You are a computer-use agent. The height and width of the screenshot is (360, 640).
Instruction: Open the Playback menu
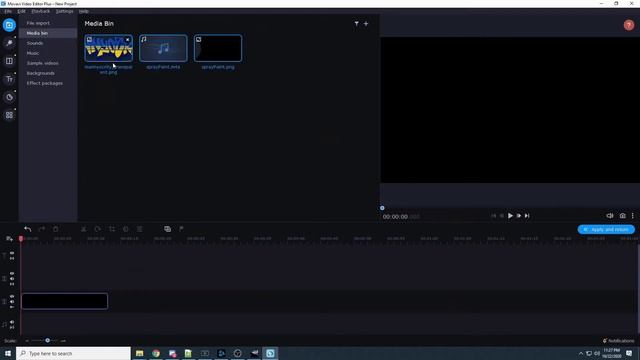[x=41, y=11]
